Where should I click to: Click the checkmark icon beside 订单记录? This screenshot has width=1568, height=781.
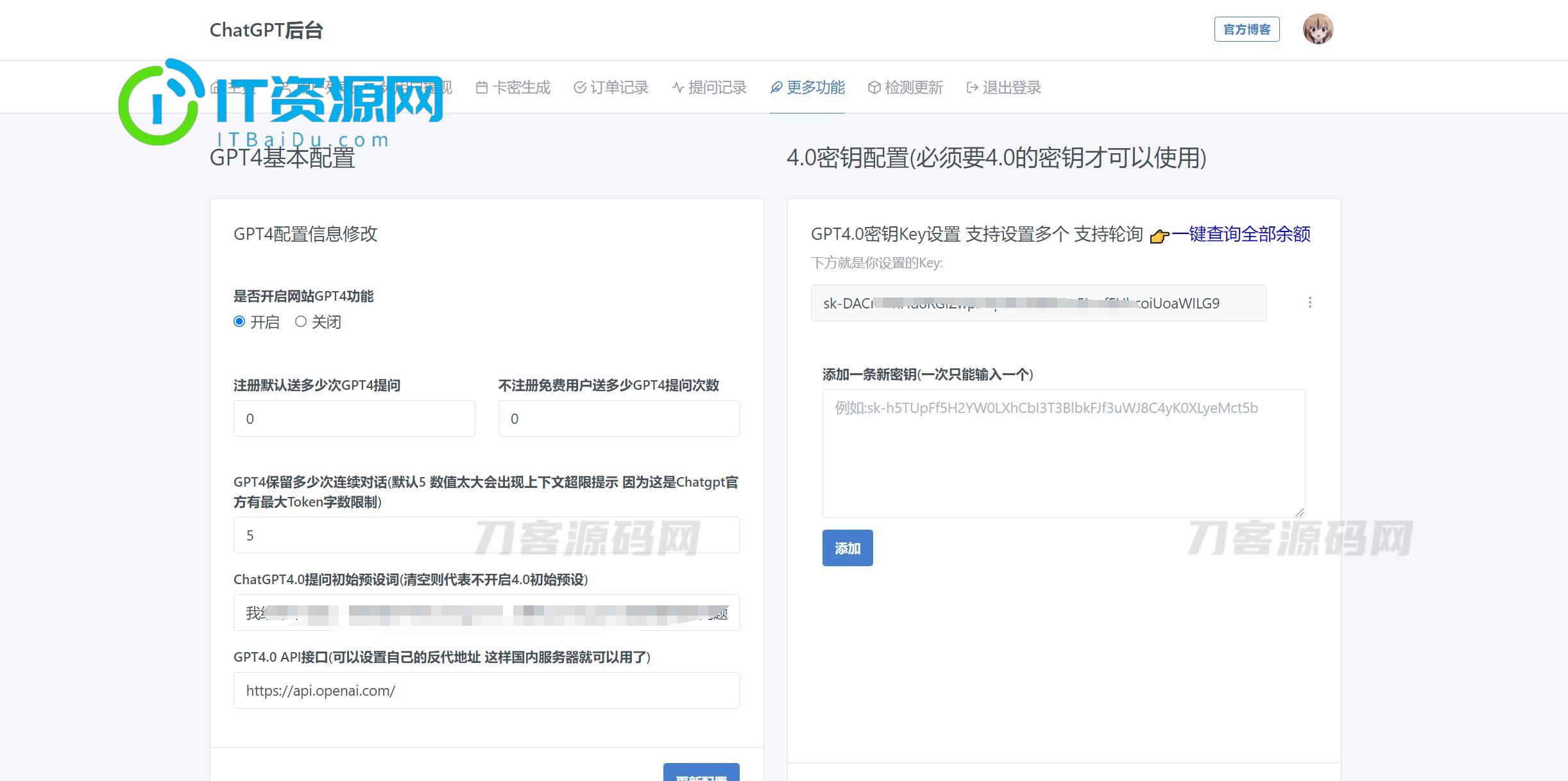tap(579, 88)
